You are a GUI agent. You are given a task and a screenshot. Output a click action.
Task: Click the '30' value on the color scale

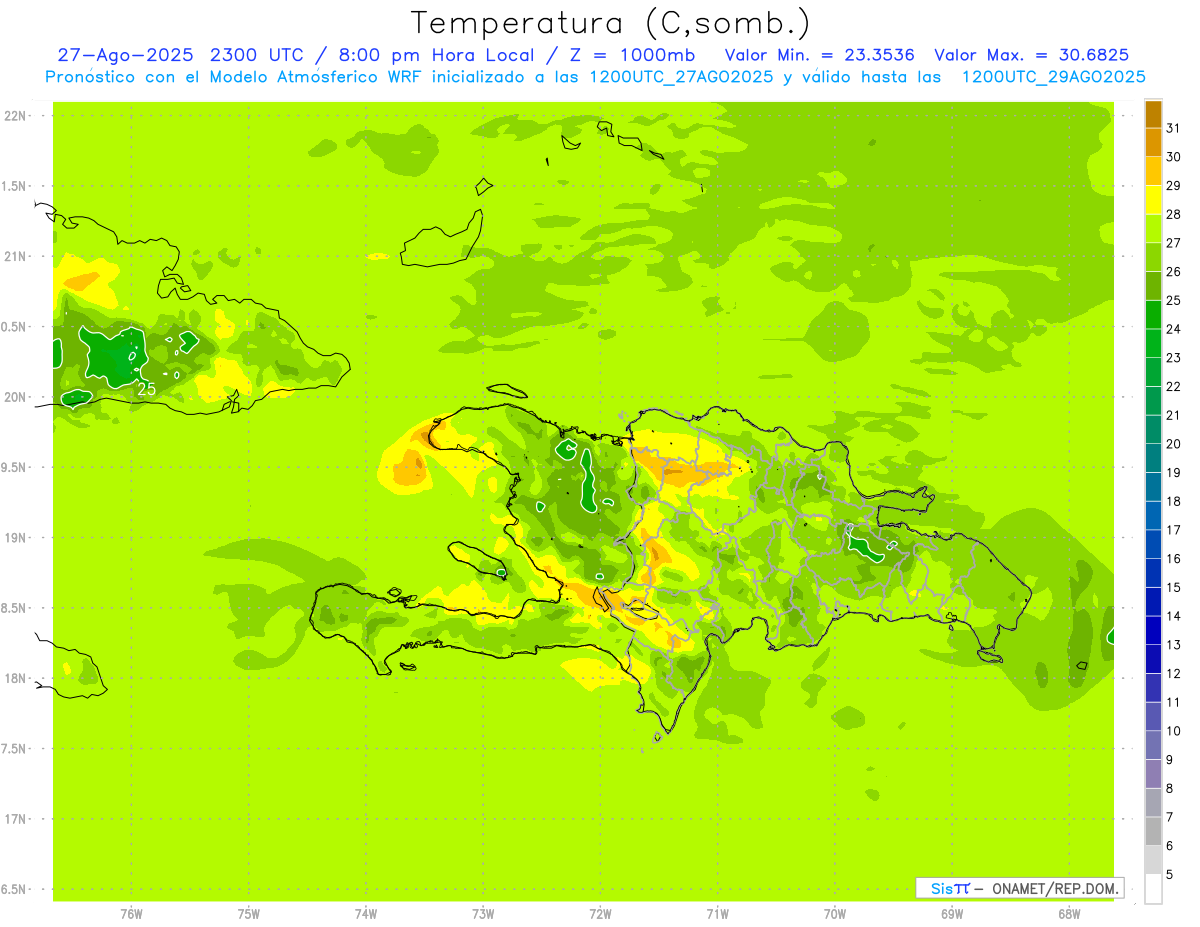coord(1174,156)
